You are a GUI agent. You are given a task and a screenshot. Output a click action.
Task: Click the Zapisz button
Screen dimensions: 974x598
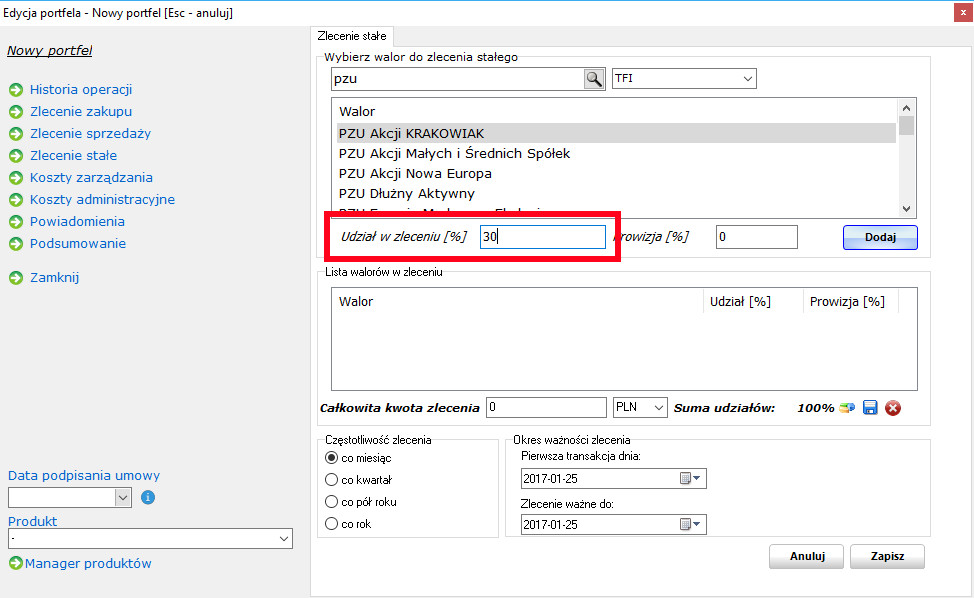click(887, 557)
